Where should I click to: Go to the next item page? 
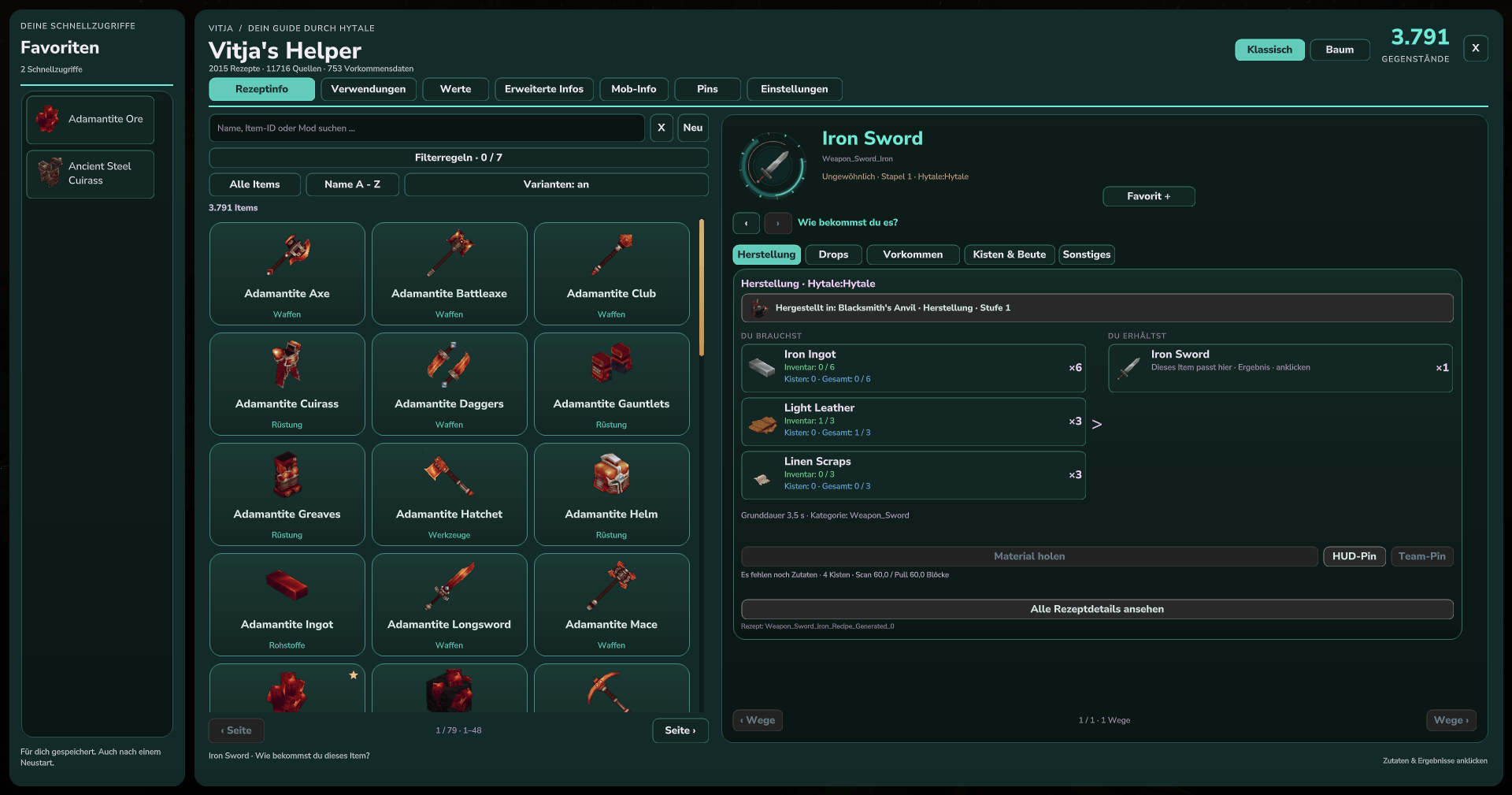click(x=680, y=730)
